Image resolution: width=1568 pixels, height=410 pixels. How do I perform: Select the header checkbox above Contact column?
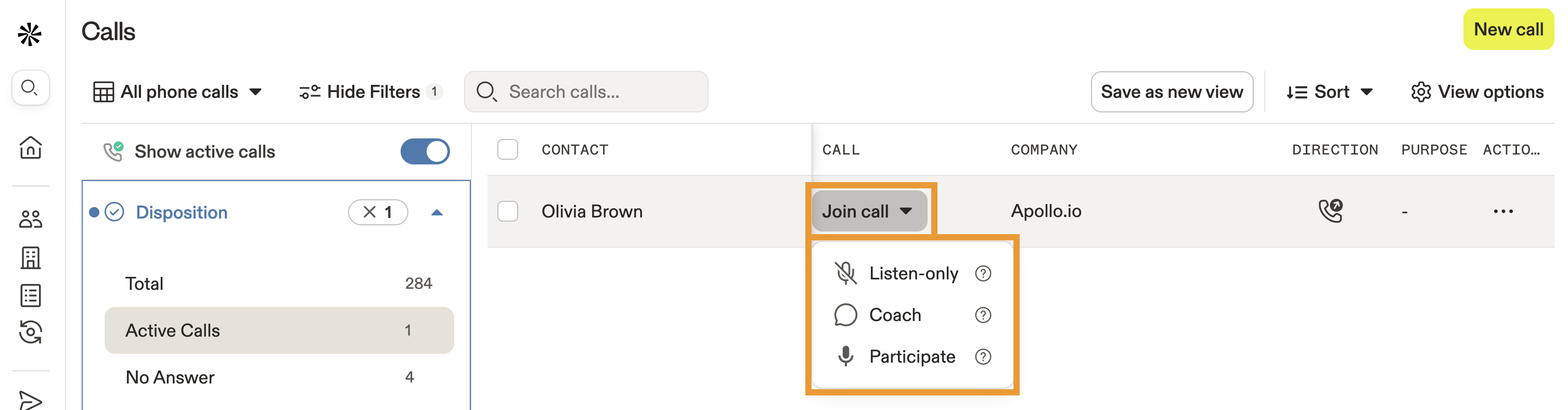point(508,149)
